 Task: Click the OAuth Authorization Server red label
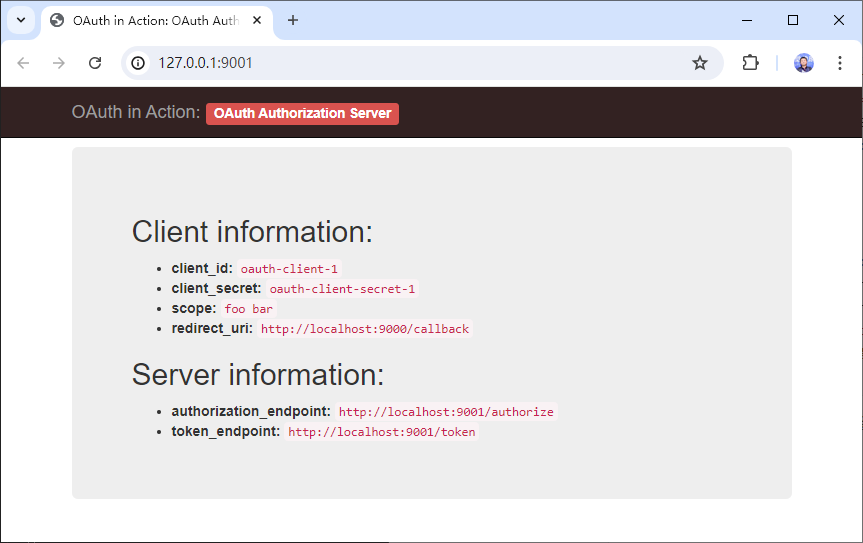[302, 113]
